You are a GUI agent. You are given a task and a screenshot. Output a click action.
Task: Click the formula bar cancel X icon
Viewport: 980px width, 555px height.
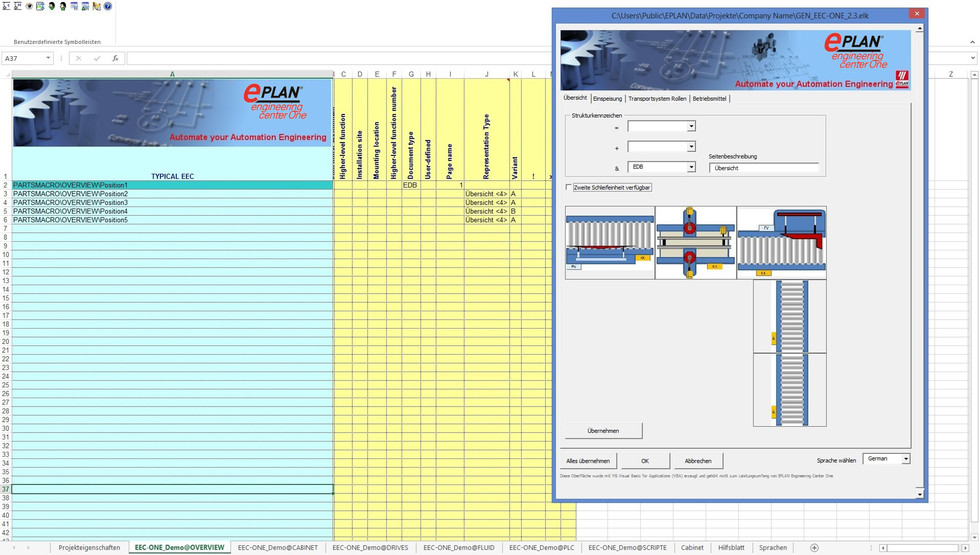tap(78, 58)
